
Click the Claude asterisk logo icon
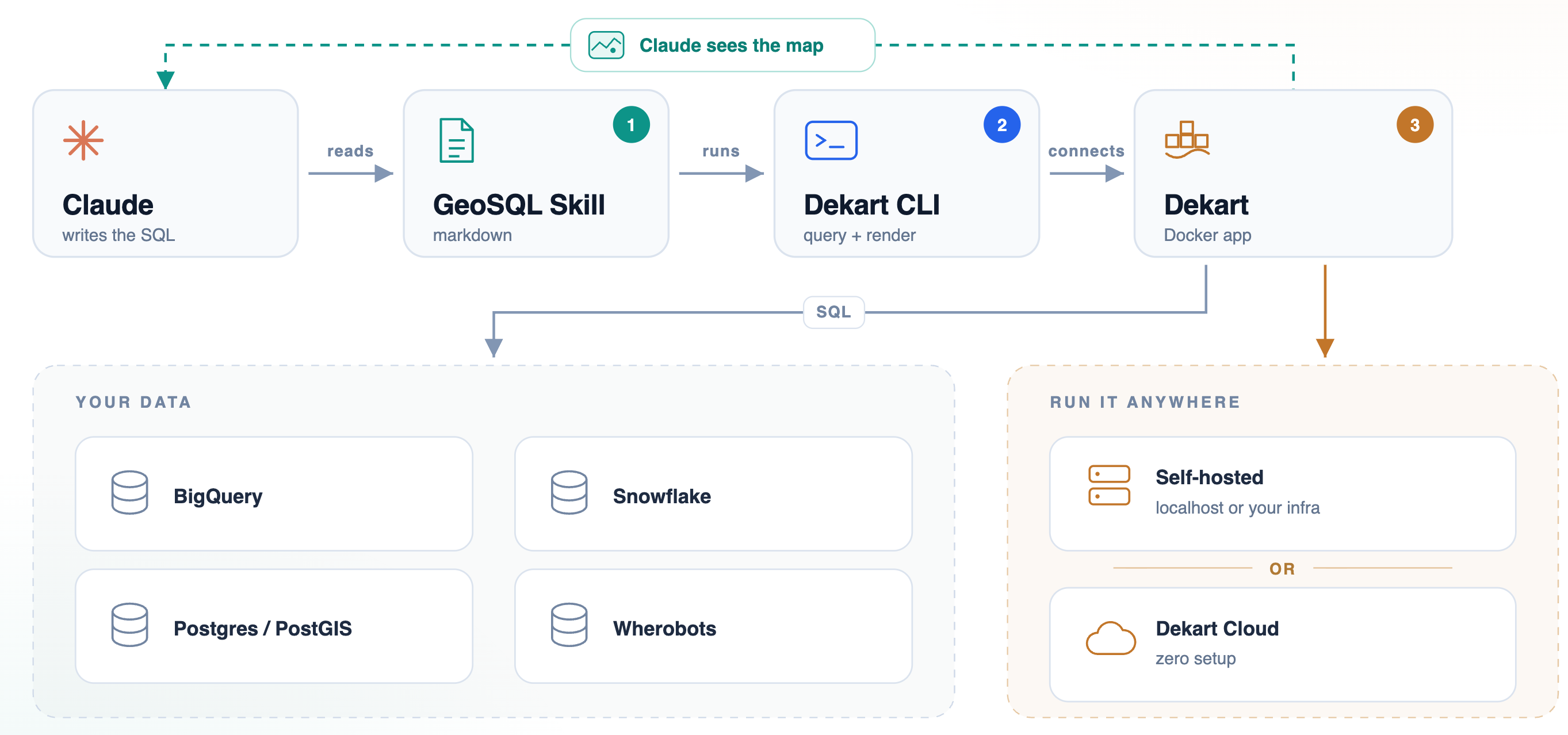coord(83,140)
